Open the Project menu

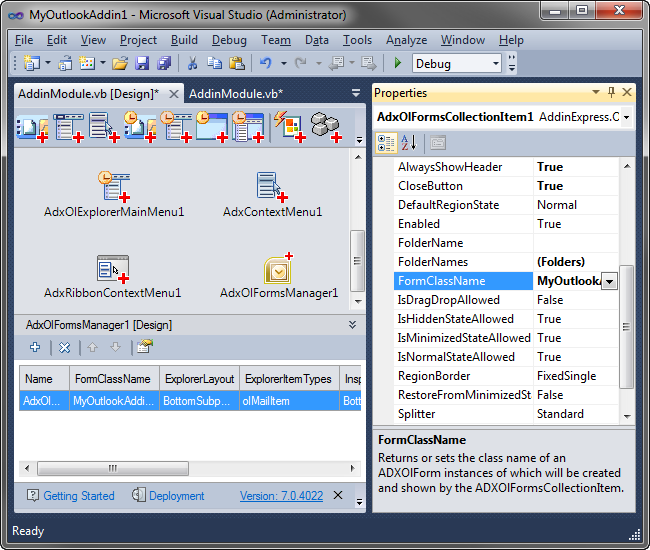click(x=138, y=40)
